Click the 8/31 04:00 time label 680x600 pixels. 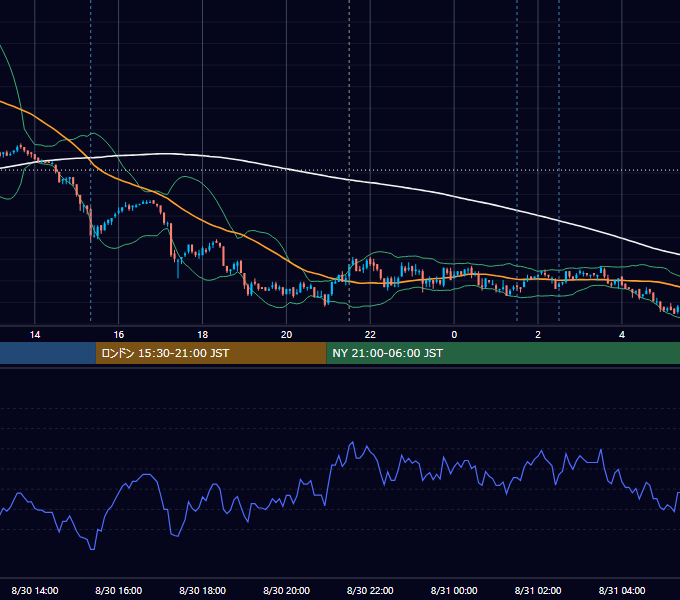(622, 591)
